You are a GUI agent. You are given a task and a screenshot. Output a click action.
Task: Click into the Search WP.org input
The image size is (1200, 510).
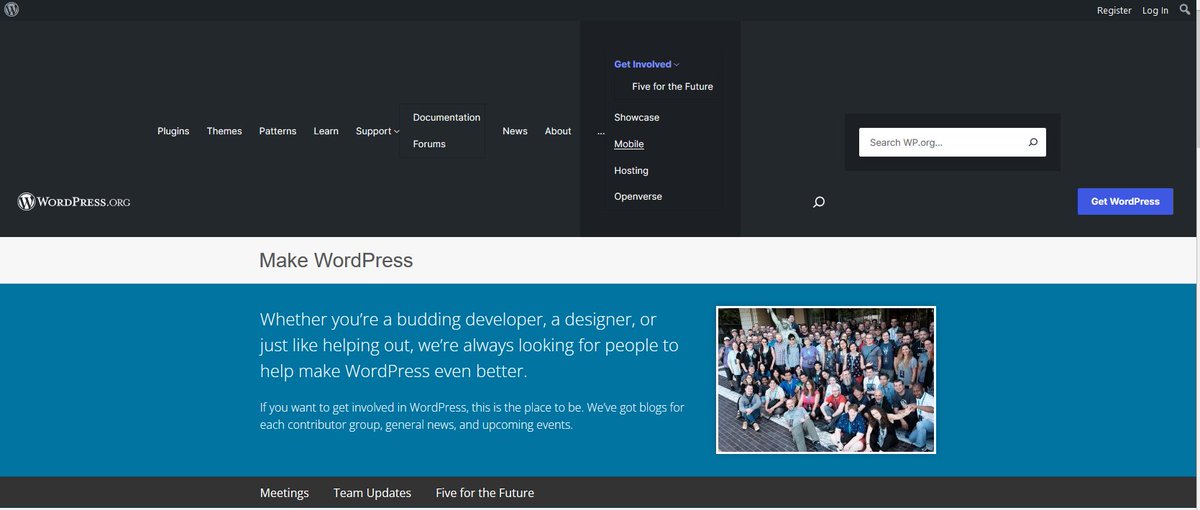(940, 143)
